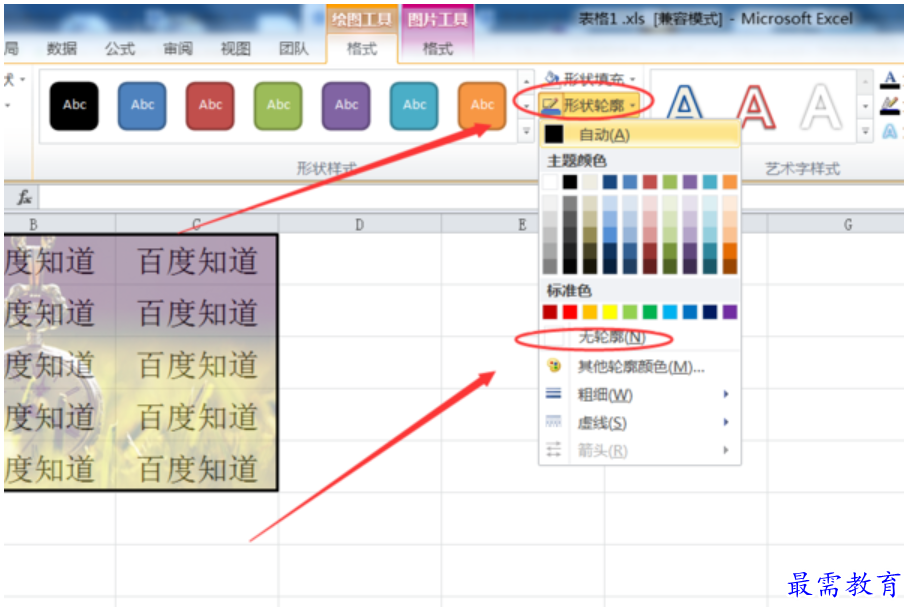Pick standard green color swatch
The image size is (909, 616).
click(650, 312)
